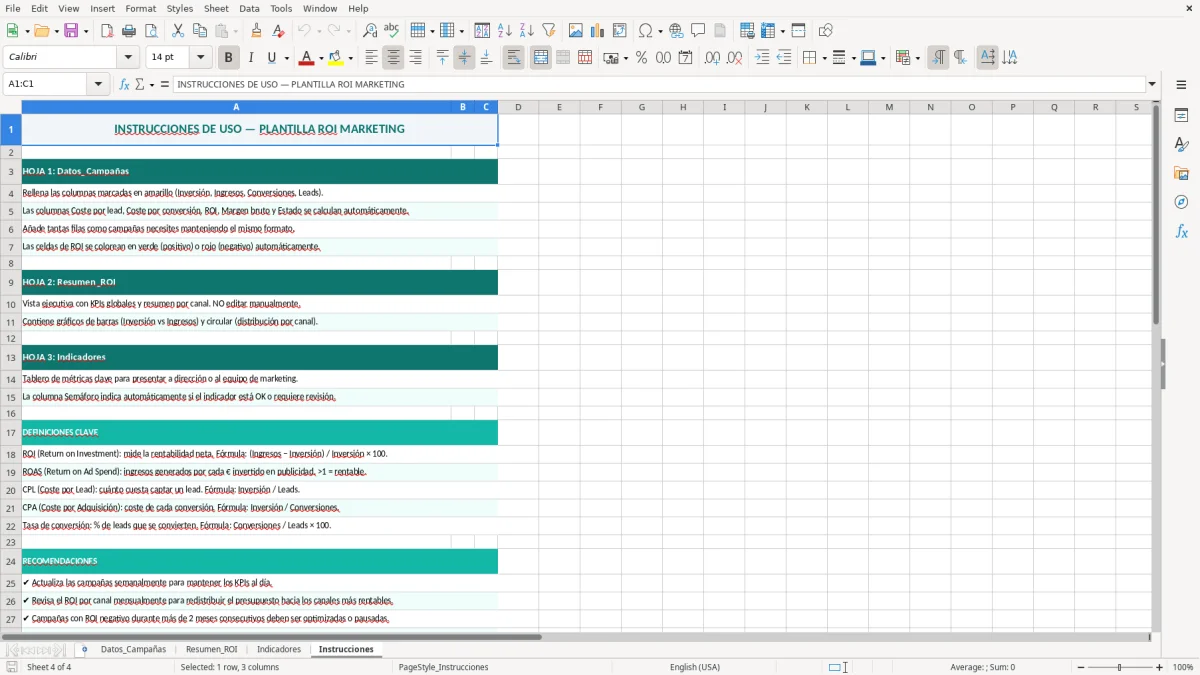Open font color dropdown arrow

[x=320, y=58]
